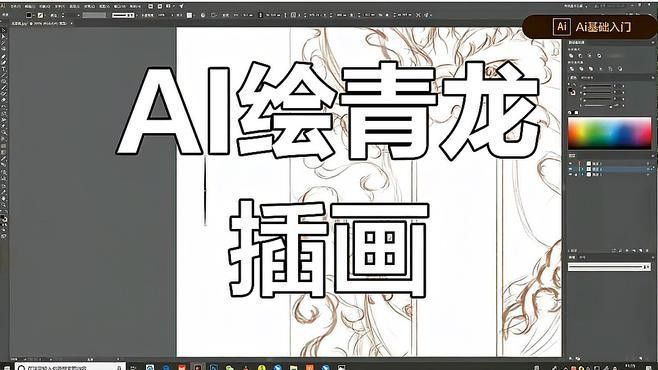The image size is (658, 370).
Task: Open the Type menu in the menu bar
Action: (x=59, y=7)
